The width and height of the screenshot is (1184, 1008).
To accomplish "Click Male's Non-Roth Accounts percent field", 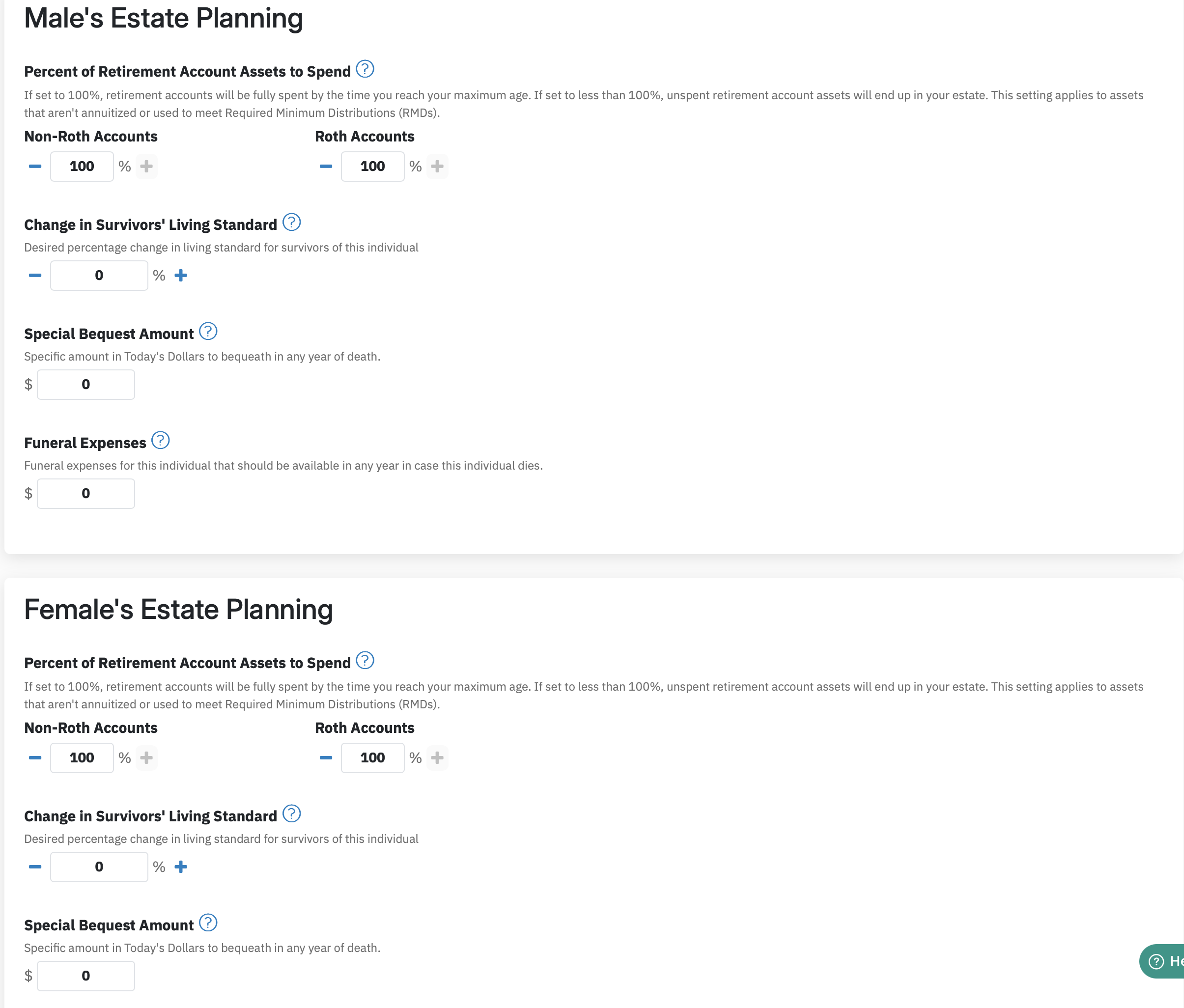I will point(82,167).
